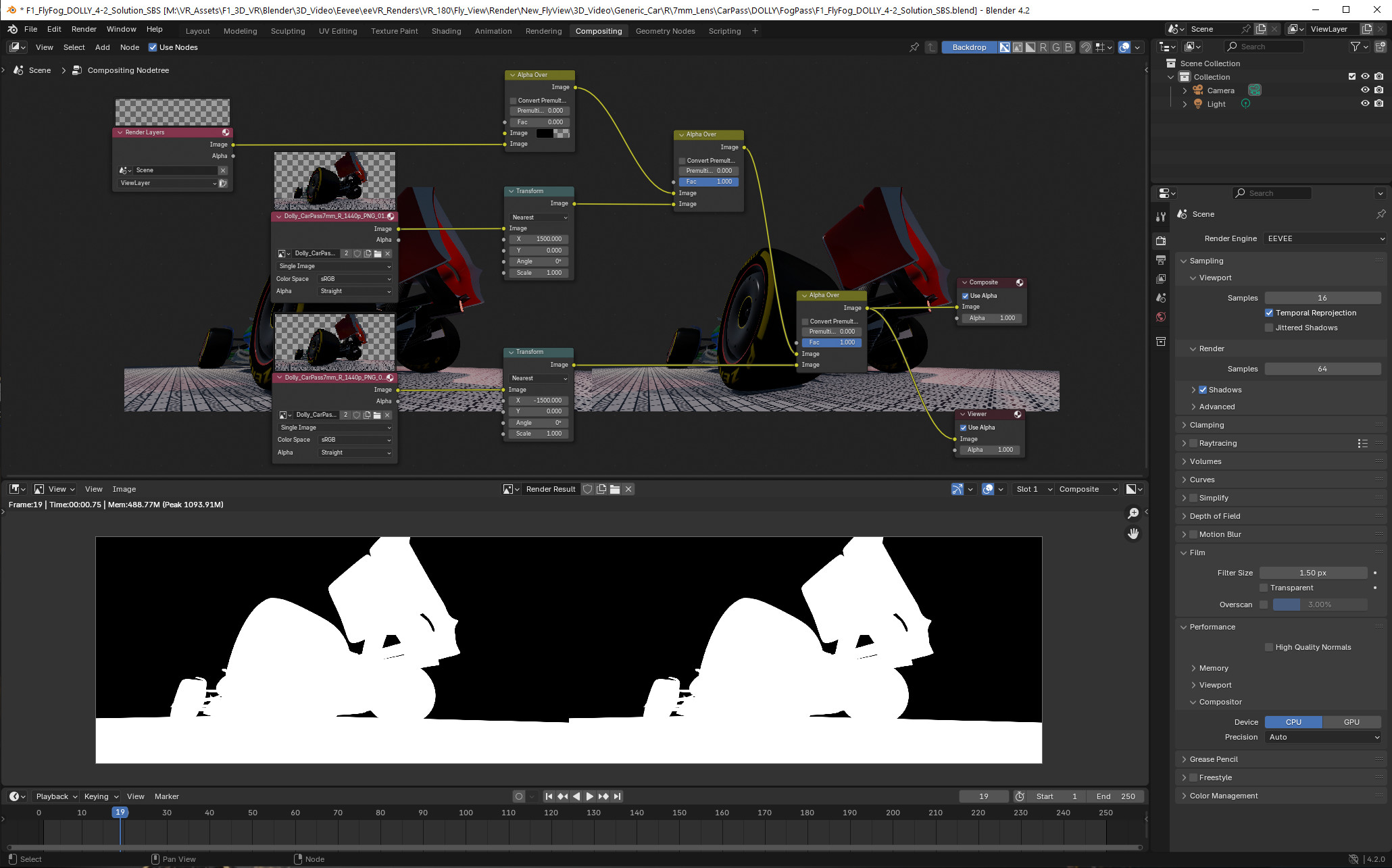1392x868 pixels.
Task: Toggle Use Alpha on the Composite node
Action: point(965,296)
